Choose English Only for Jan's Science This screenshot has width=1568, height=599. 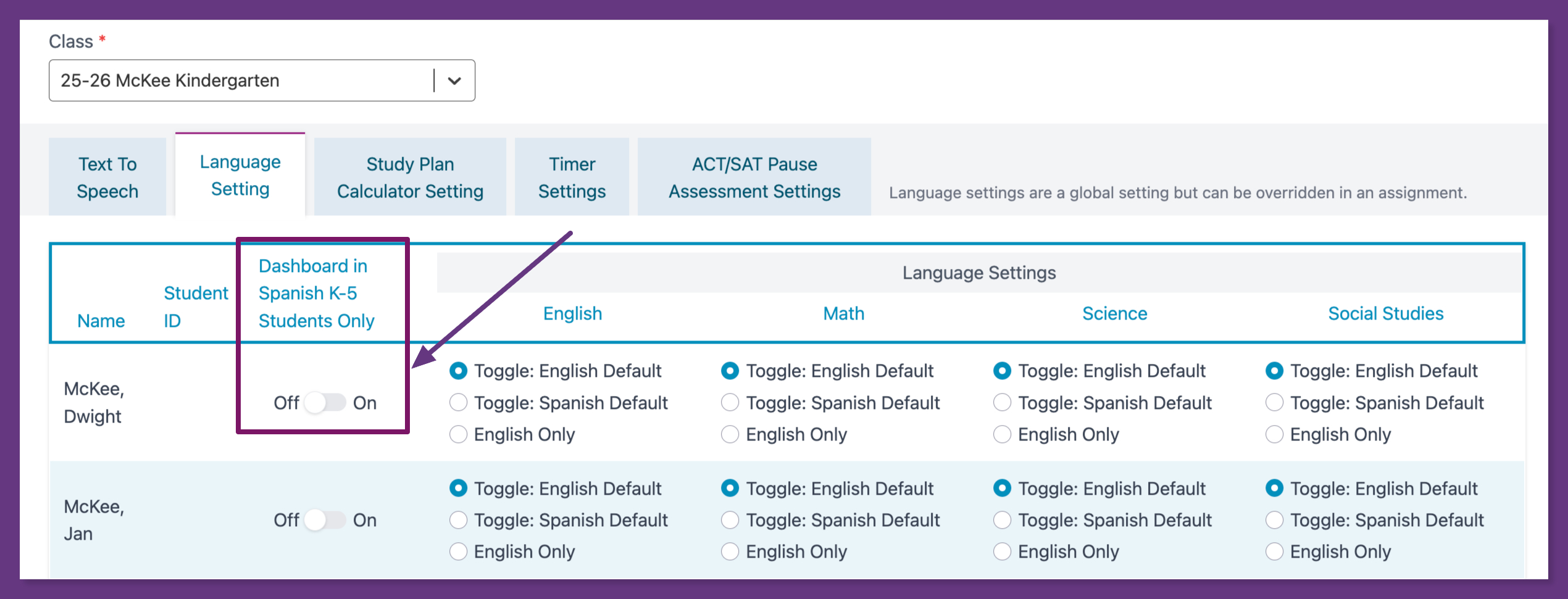[1002, 551]
